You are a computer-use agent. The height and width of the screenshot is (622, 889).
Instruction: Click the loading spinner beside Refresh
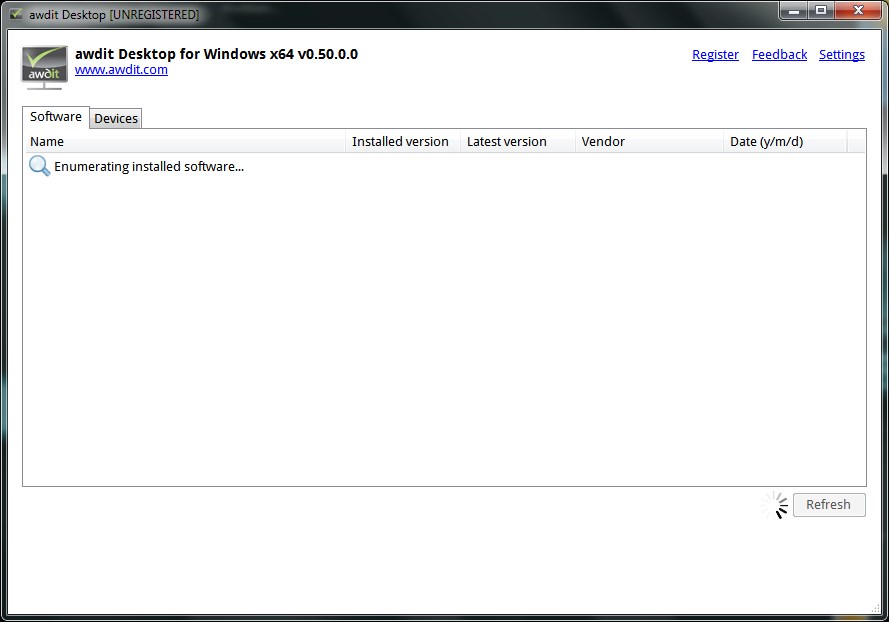click(x=774, y=505)
